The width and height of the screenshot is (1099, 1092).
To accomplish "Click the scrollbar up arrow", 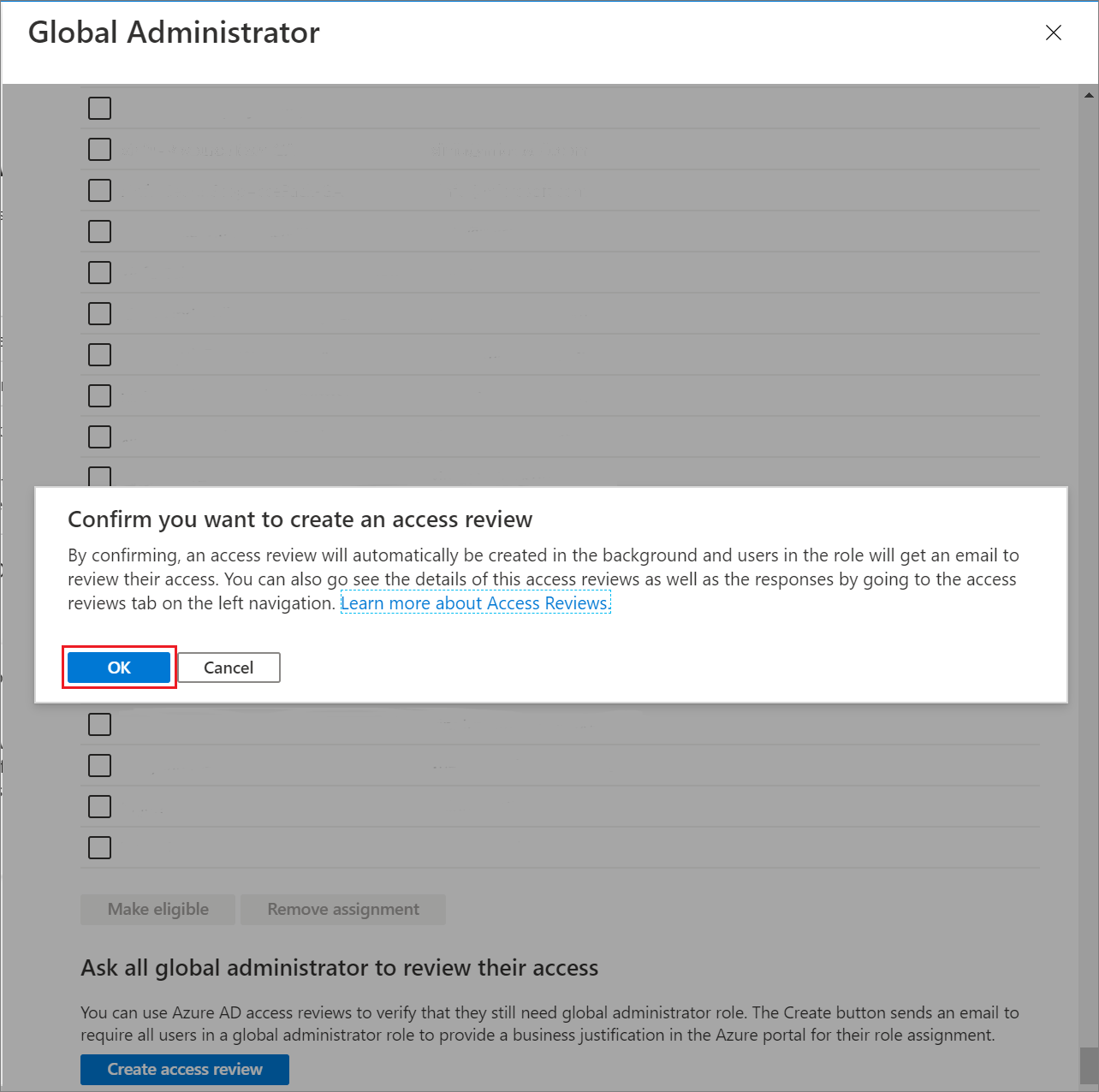I will click(x=1089, y=95).
